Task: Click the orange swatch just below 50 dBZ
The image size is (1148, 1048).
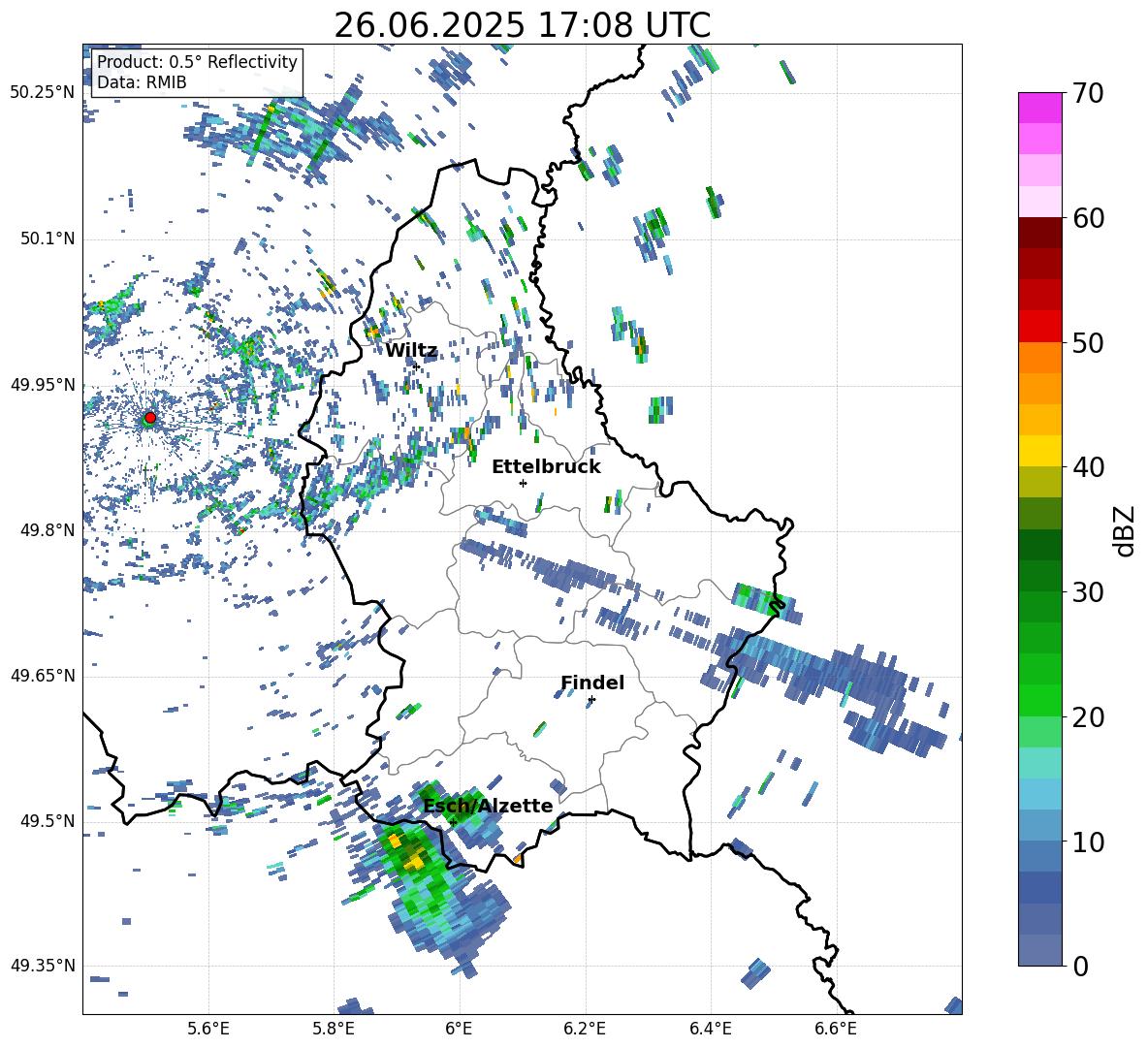Action: point(1040,358)
